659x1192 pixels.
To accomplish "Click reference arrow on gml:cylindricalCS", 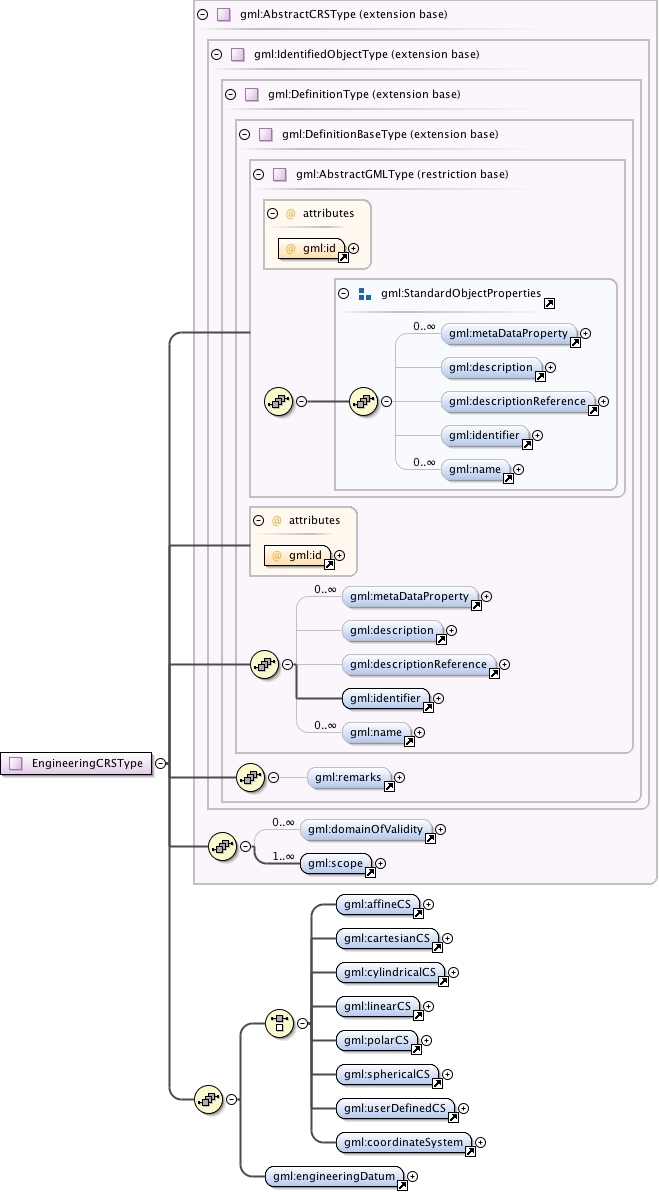I will click(443, 981).
